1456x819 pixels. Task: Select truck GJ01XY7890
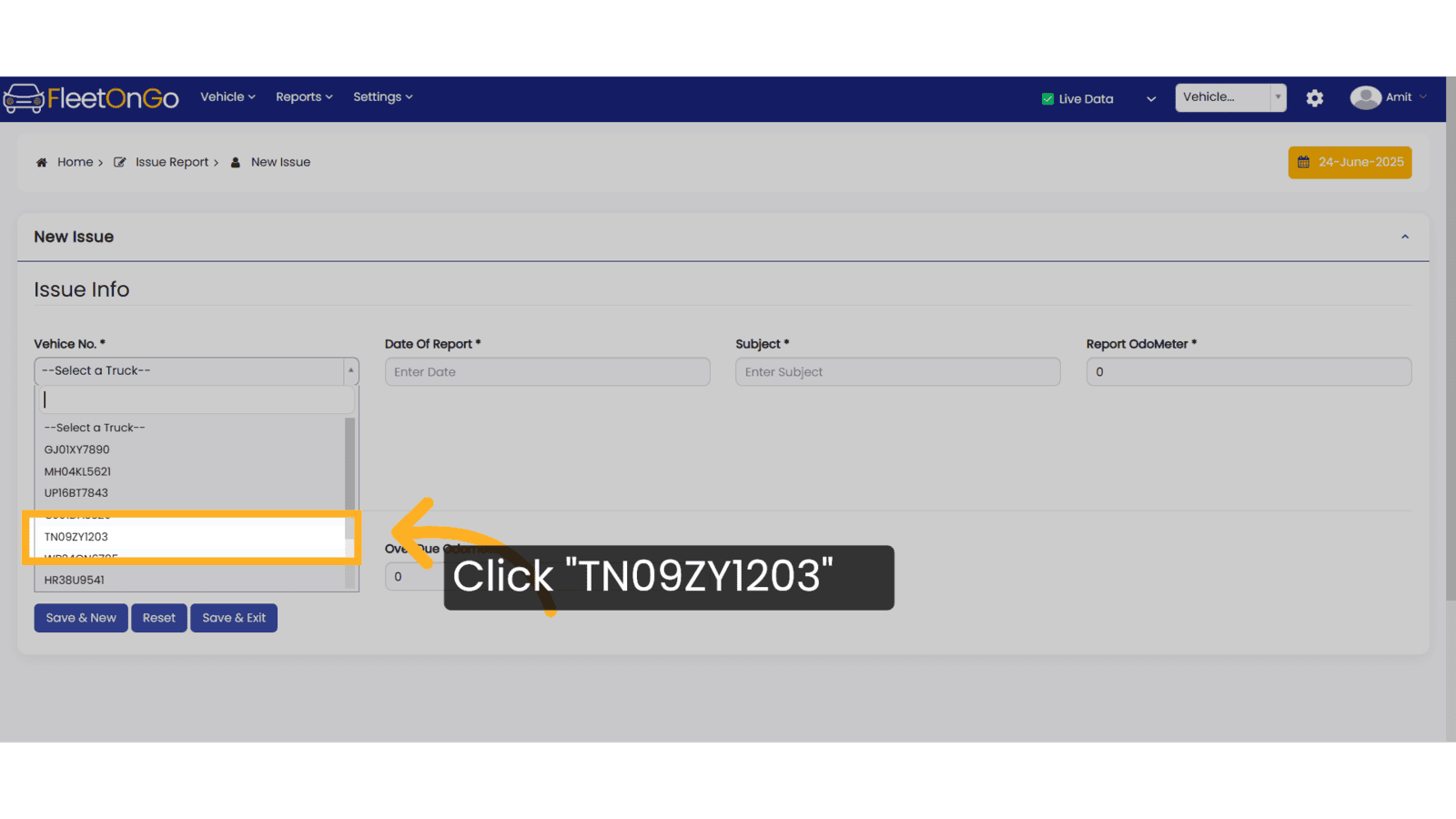(x=190, y=450)
